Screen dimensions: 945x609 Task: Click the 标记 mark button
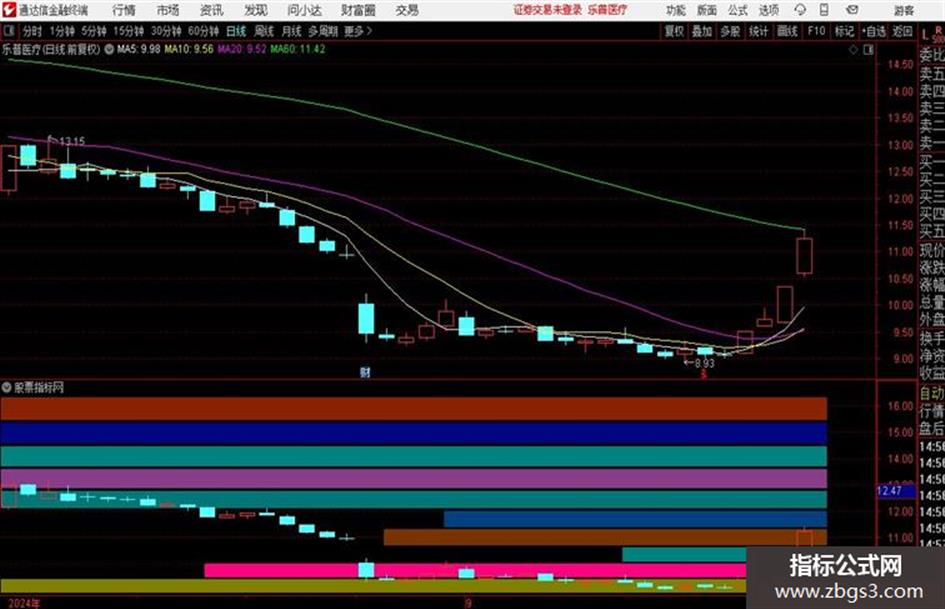tap(844, 31)
